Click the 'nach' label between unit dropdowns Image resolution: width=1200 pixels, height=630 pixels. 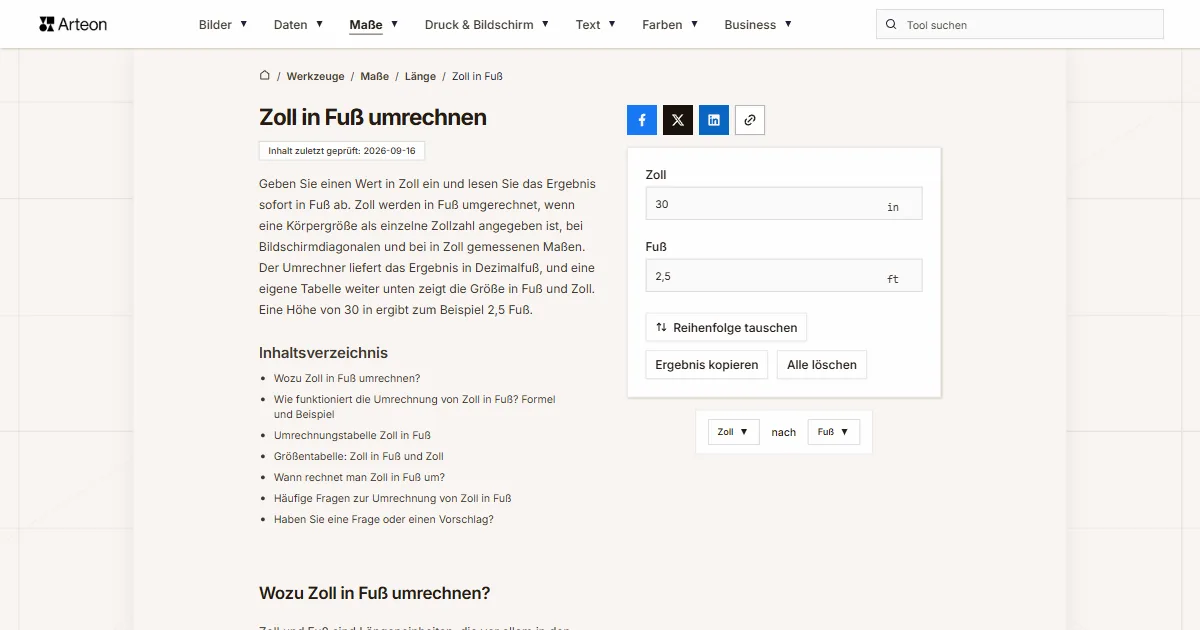pos(784,432)
